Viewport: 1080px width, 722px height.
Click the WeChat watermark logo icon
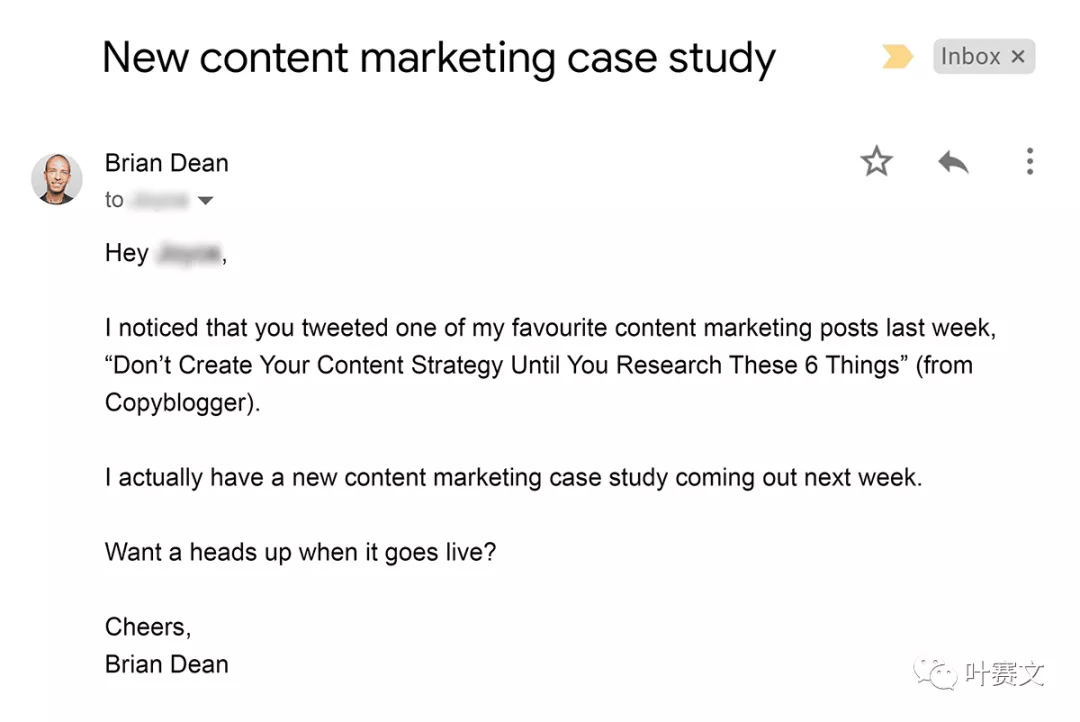[940, 675]
